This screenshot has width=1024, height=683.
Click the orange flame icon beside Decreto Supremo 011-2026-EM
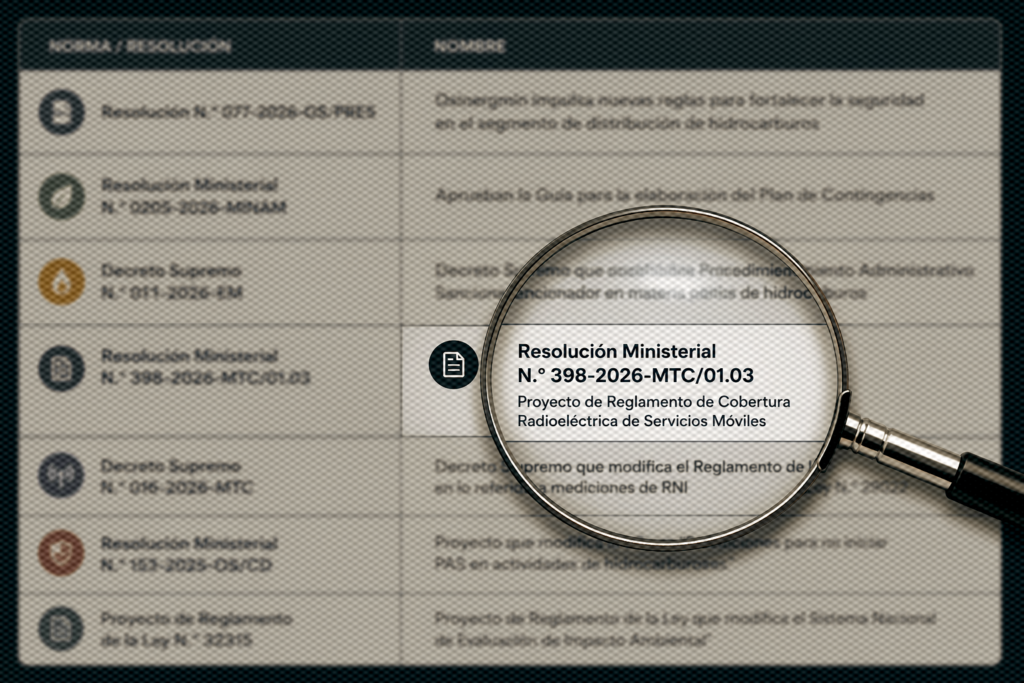point(61,281)
